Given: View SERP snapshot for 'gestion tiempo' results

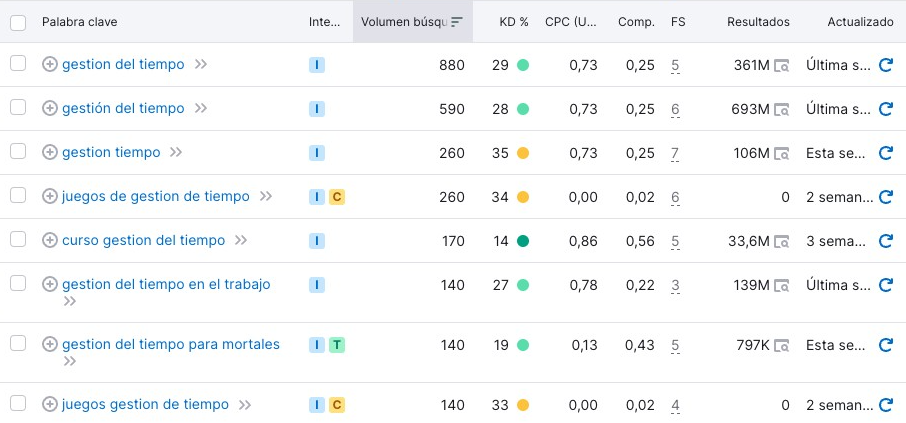Looking at the screenshot, I should pyautogui.click(x=782, y=153).
